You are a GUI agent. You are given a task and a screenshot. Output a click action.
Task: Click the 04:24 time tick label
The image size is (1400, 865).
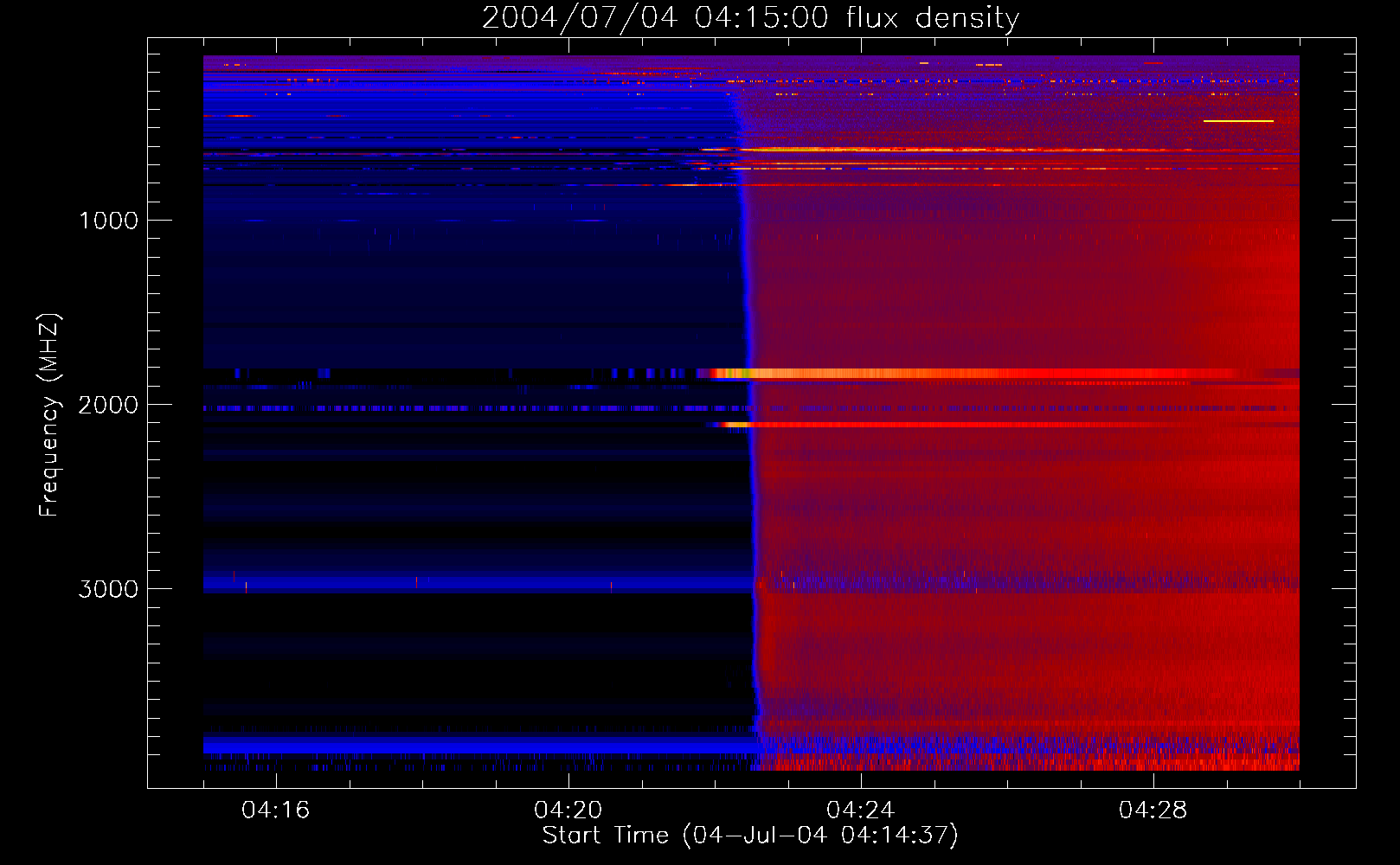pyautogui.click(x=861, y=811)
